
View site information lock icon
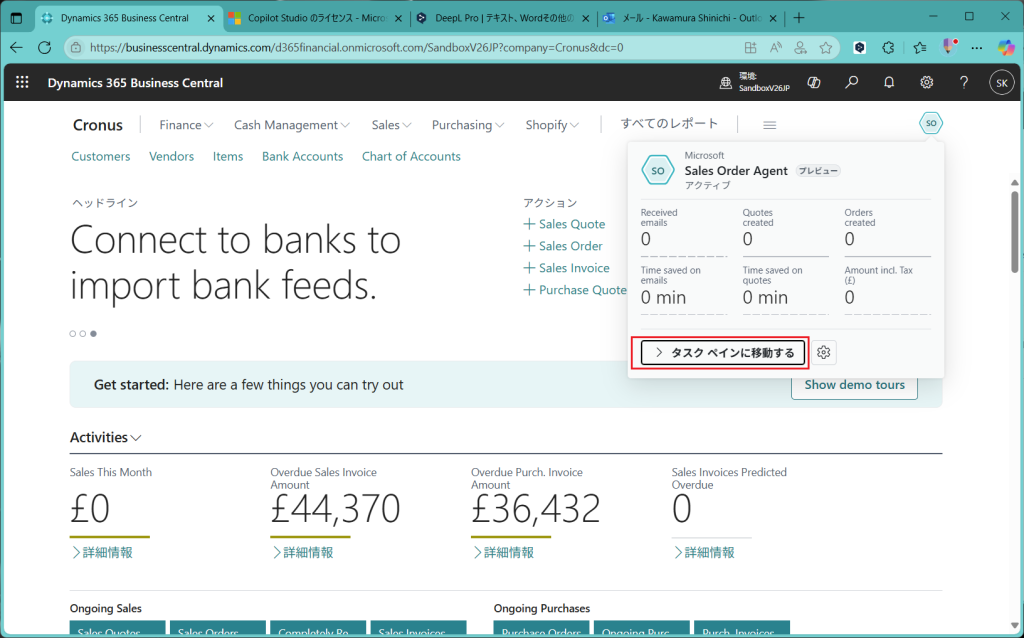tap(76, 47)
